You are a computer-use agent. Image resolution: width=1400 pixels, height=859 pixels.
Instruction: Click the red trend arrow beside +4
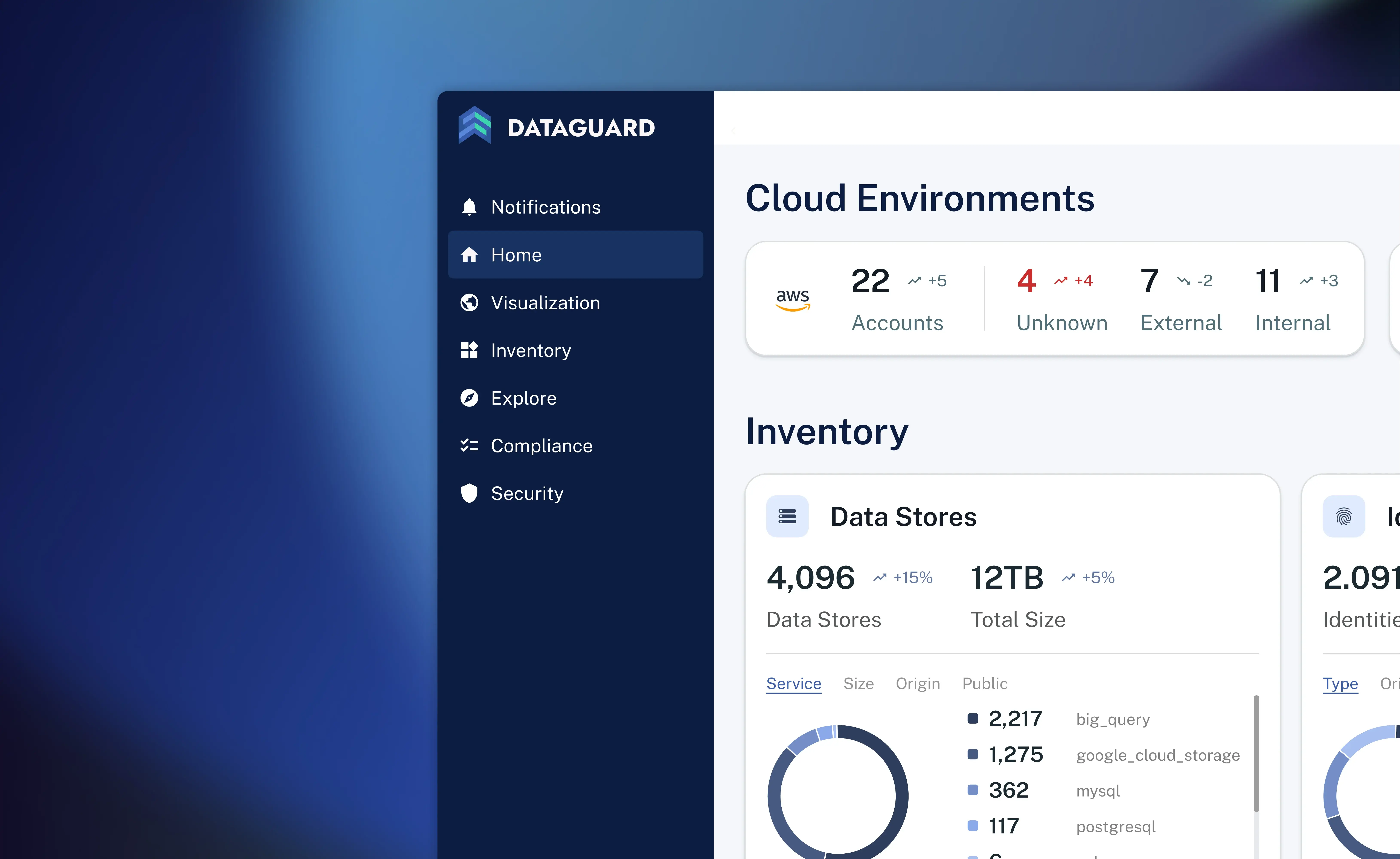point(1061,281)
